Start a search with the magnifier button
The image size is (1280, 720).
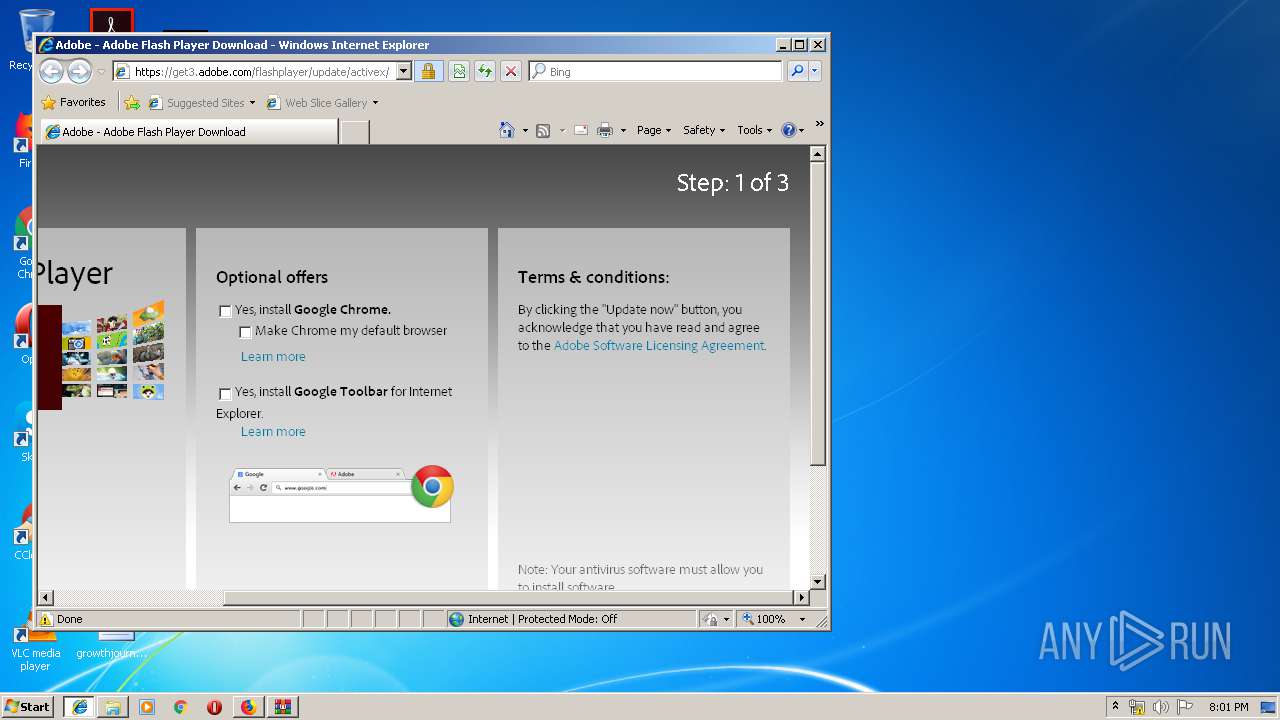pos(797,71)
